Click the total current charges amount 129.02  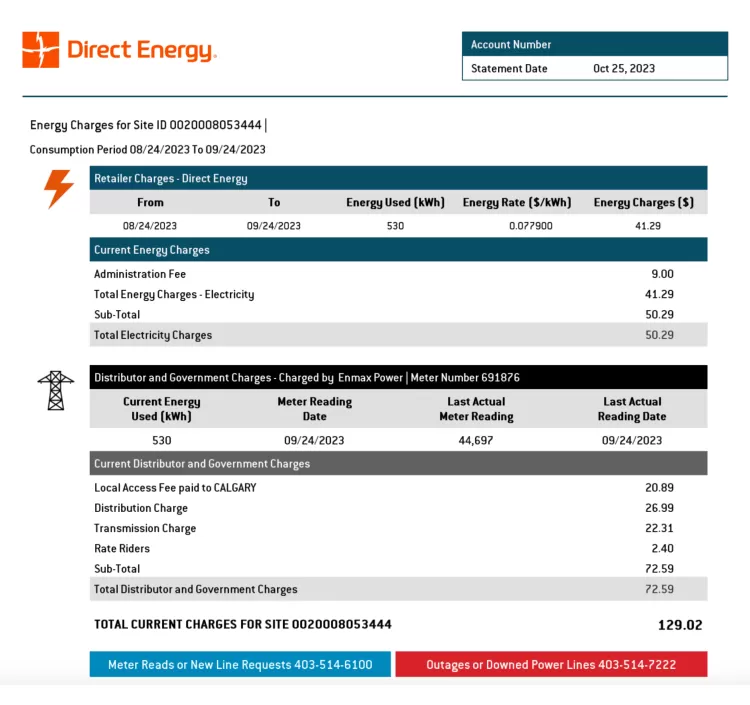point(679,625)
